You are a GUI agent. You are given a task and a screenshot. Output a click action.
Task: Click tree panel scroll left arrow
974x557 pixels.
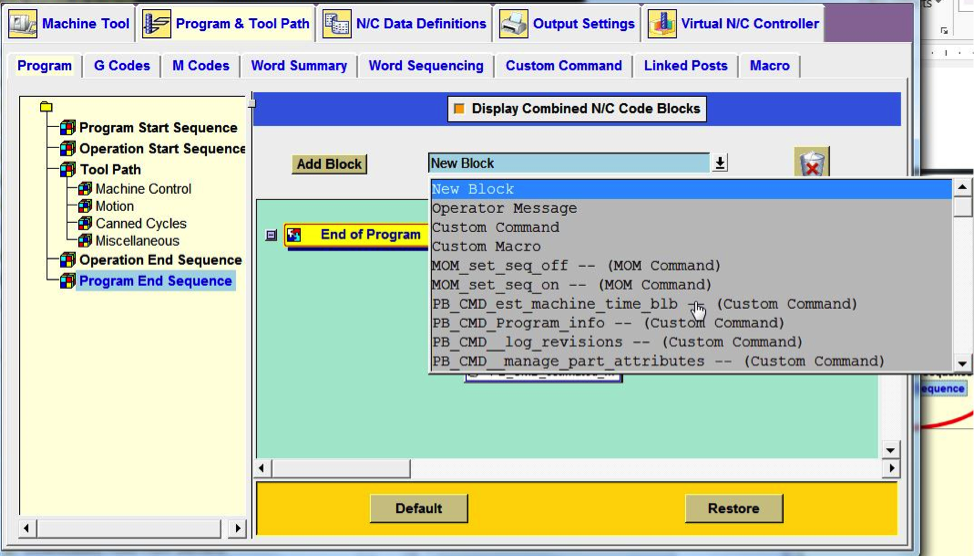point(26,529)
